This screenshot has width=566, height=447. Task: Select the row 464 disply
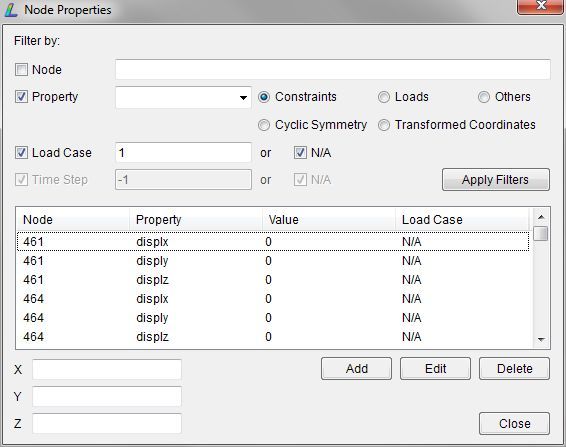coord(273,318)
